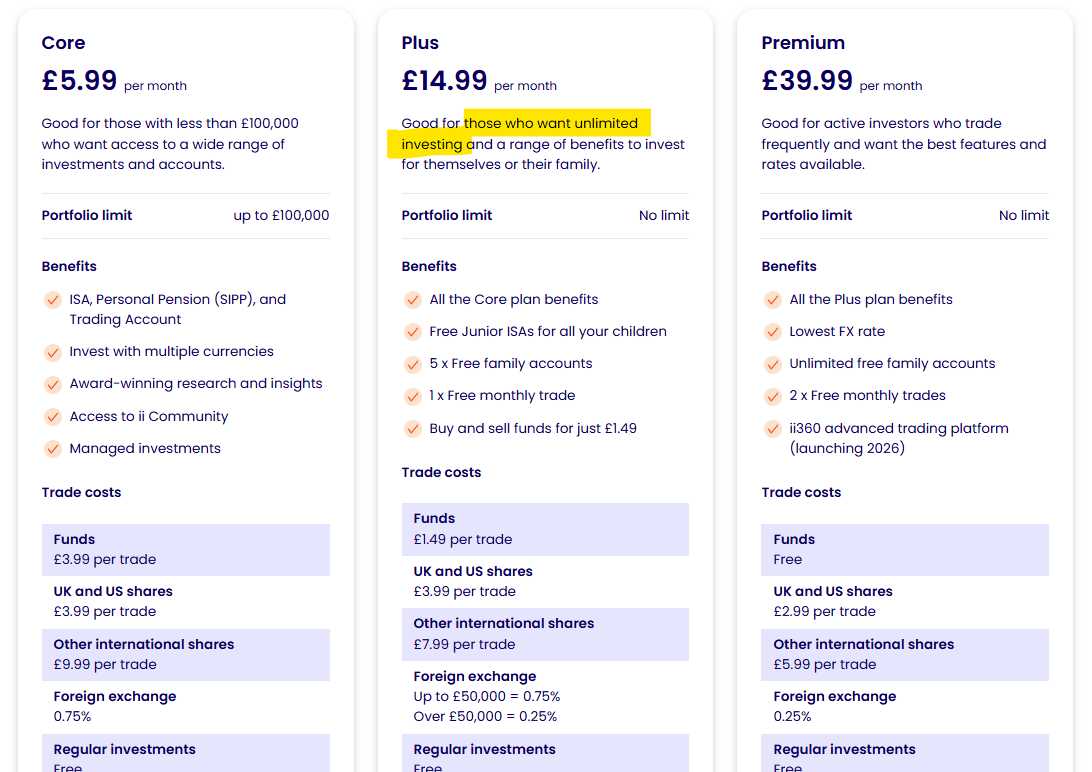Click the £14.99 per month price

445,80
